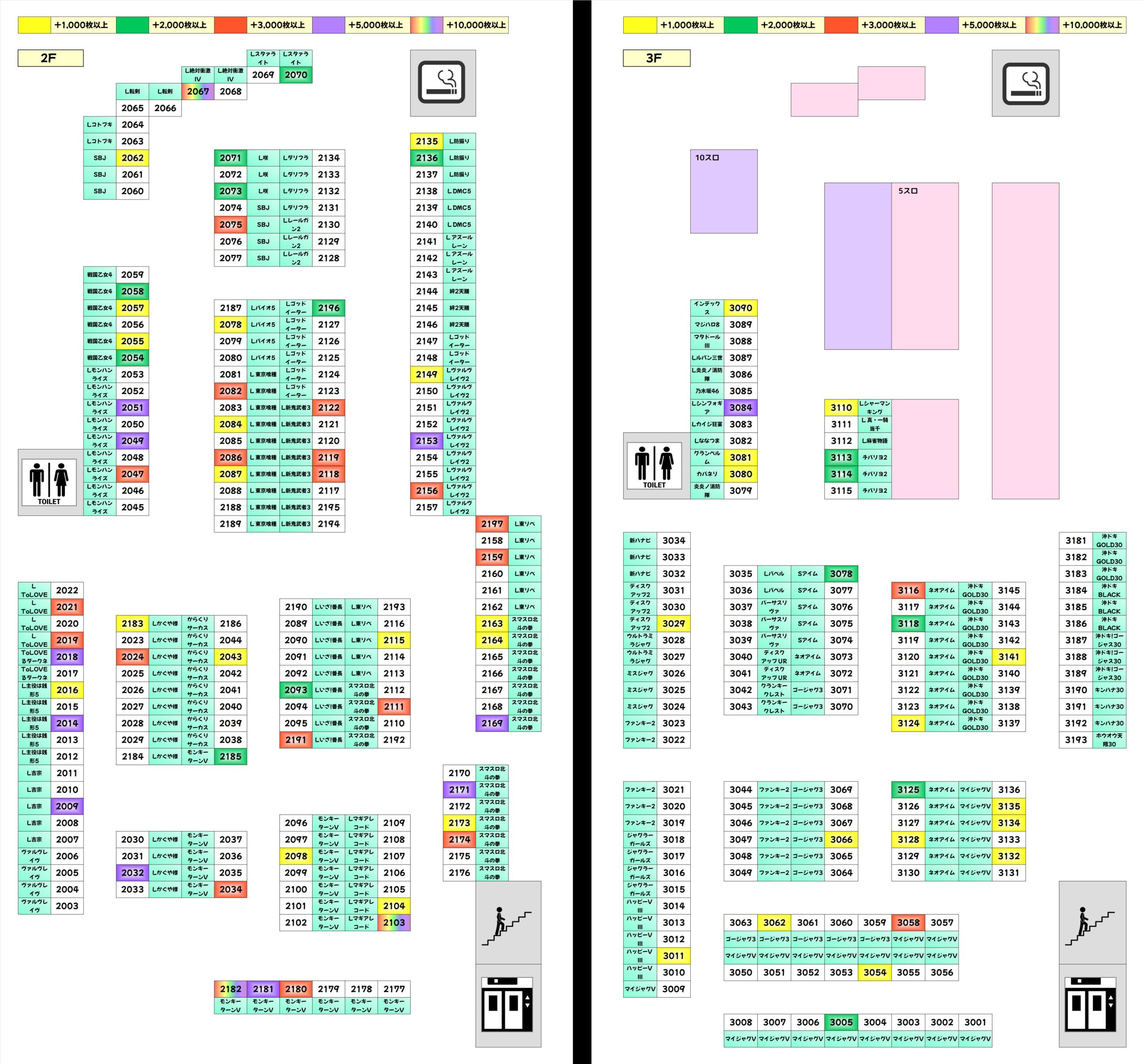Click the rainbow +10,000枚以上 swatch on 2F legend
Image resolution: width=1143 pixels, height=1064 pixels.
tap(426, 25)
